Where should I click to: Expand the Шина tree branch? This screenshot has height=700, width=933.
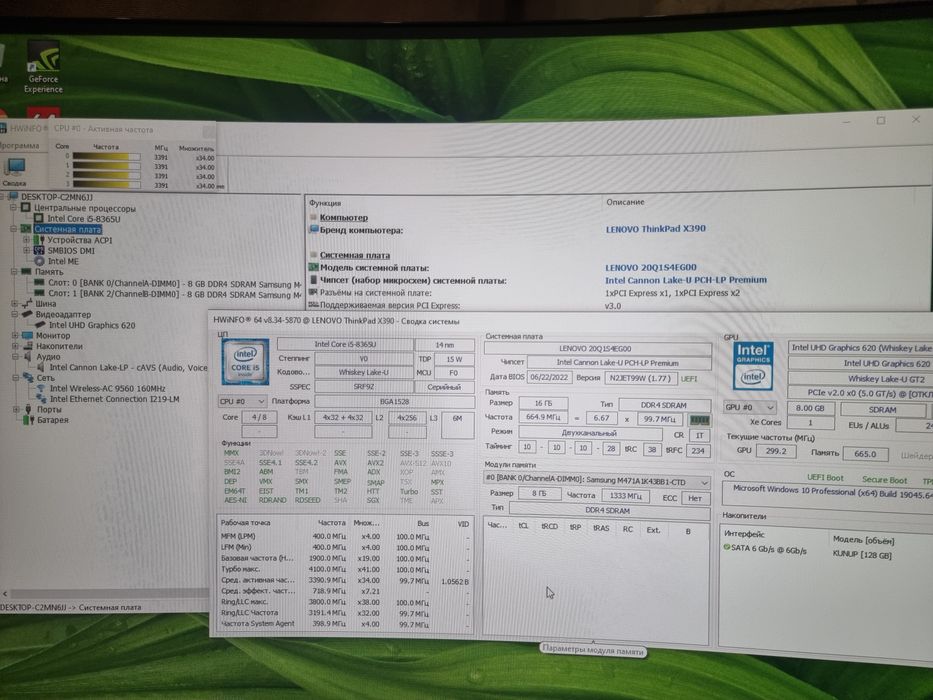coord(14,304)
